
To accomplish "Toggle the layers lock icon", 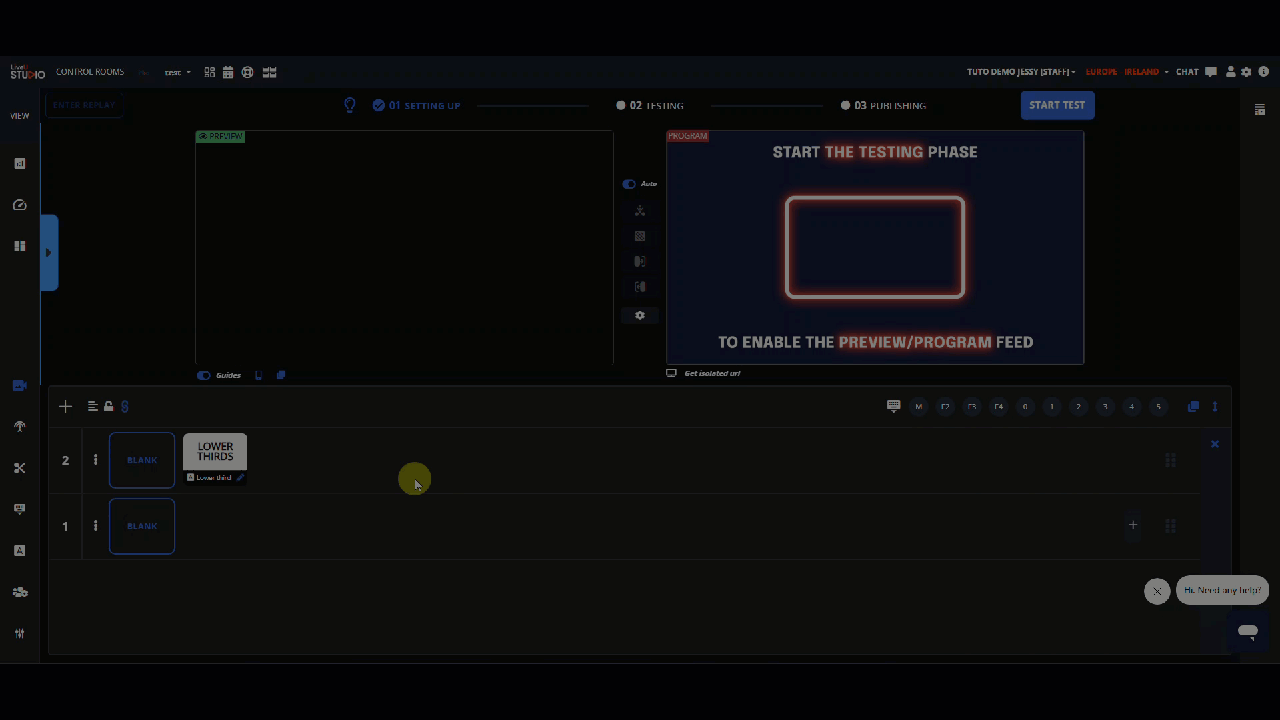I will coord(109,406).
